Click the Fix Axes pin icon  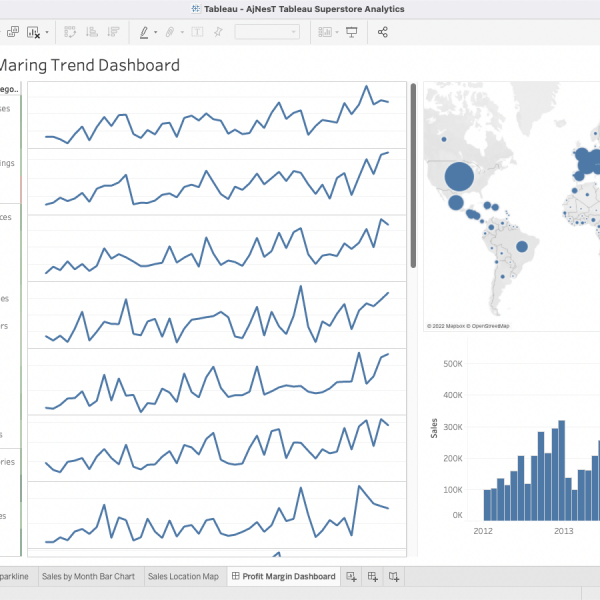click(x=218, y=32)
